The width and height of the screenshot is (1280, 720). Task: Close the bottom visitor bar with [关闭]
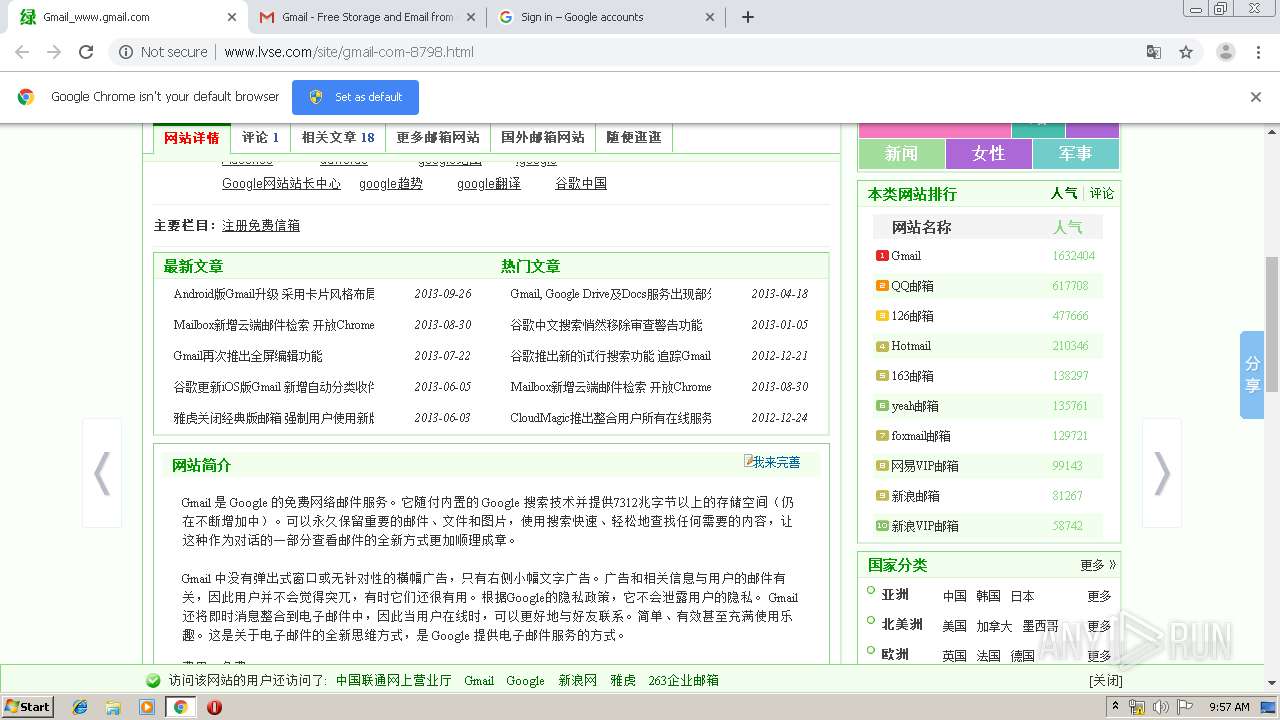1106,680
